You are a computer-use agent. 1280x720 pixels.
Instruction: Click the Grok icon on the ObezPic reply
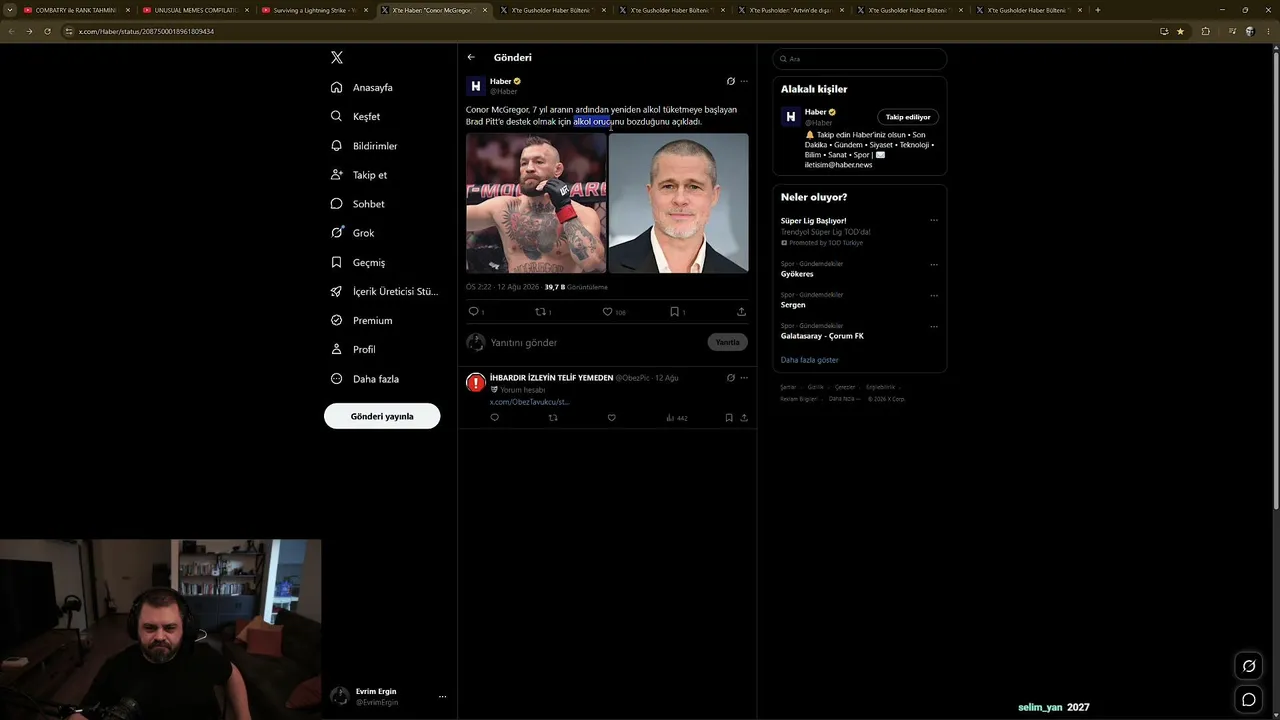coord(731,378)
